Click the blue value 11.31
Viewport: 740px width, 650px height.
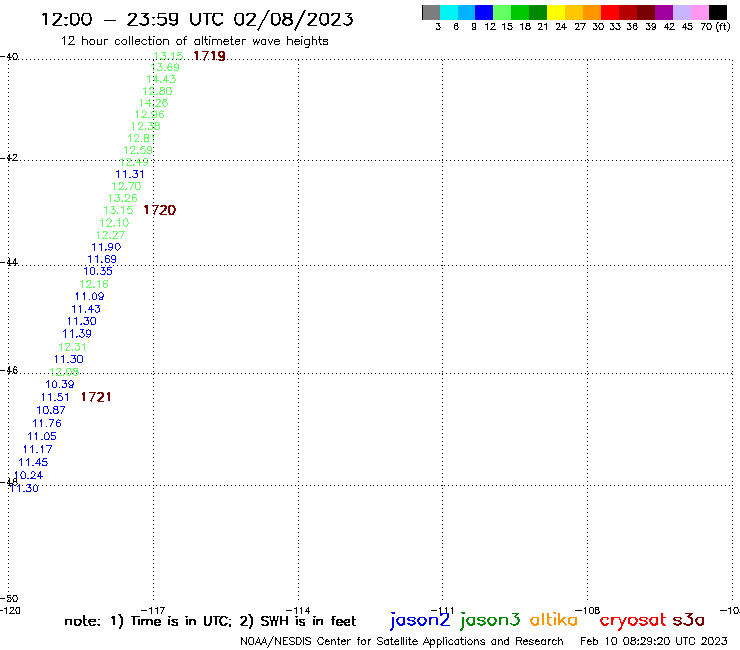130,174
